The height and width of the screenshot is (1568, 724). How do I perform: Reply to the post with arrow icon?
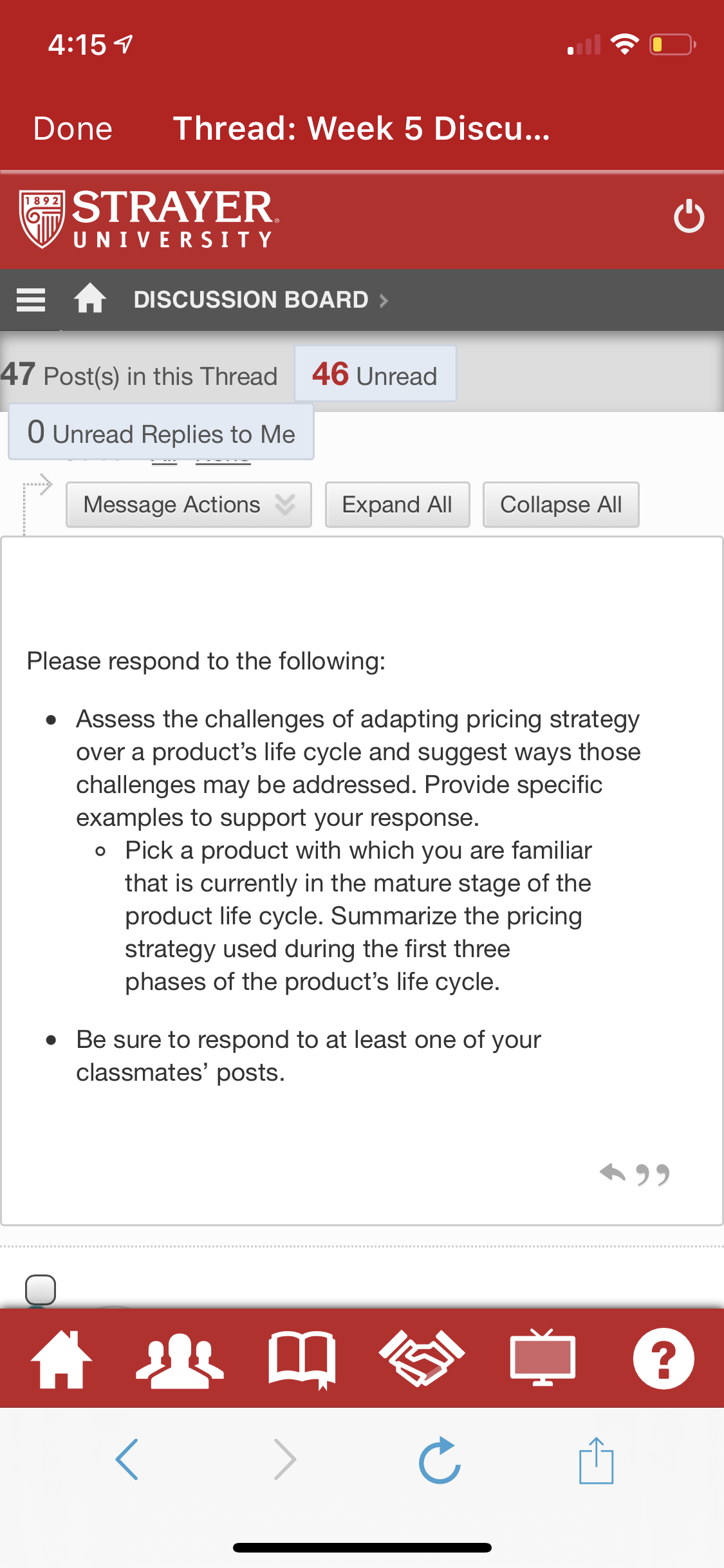tap(612, 1173)
